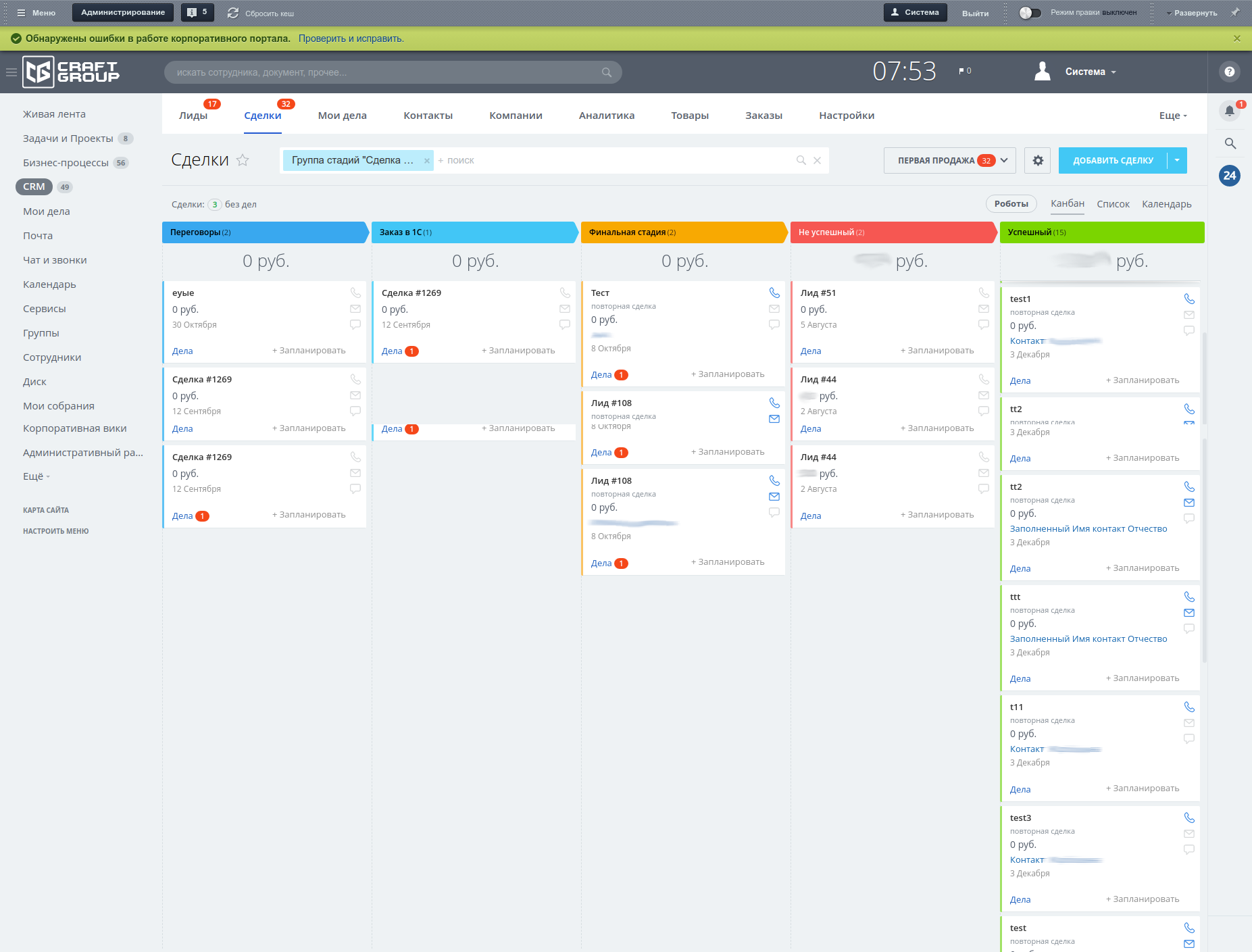This screenshot has height=952, width=1252.
Task: Click the Роботы button
Action: (x=1011, y=204)
